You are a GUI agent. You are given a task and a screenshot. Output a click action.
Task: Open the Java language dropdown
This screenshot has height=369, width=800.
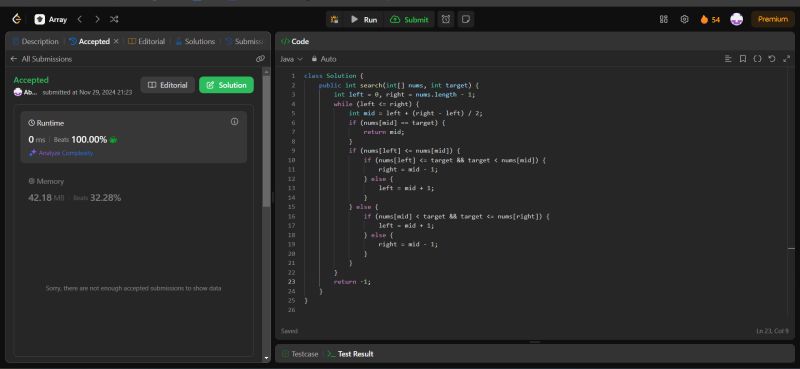click(x=291, y=59)
